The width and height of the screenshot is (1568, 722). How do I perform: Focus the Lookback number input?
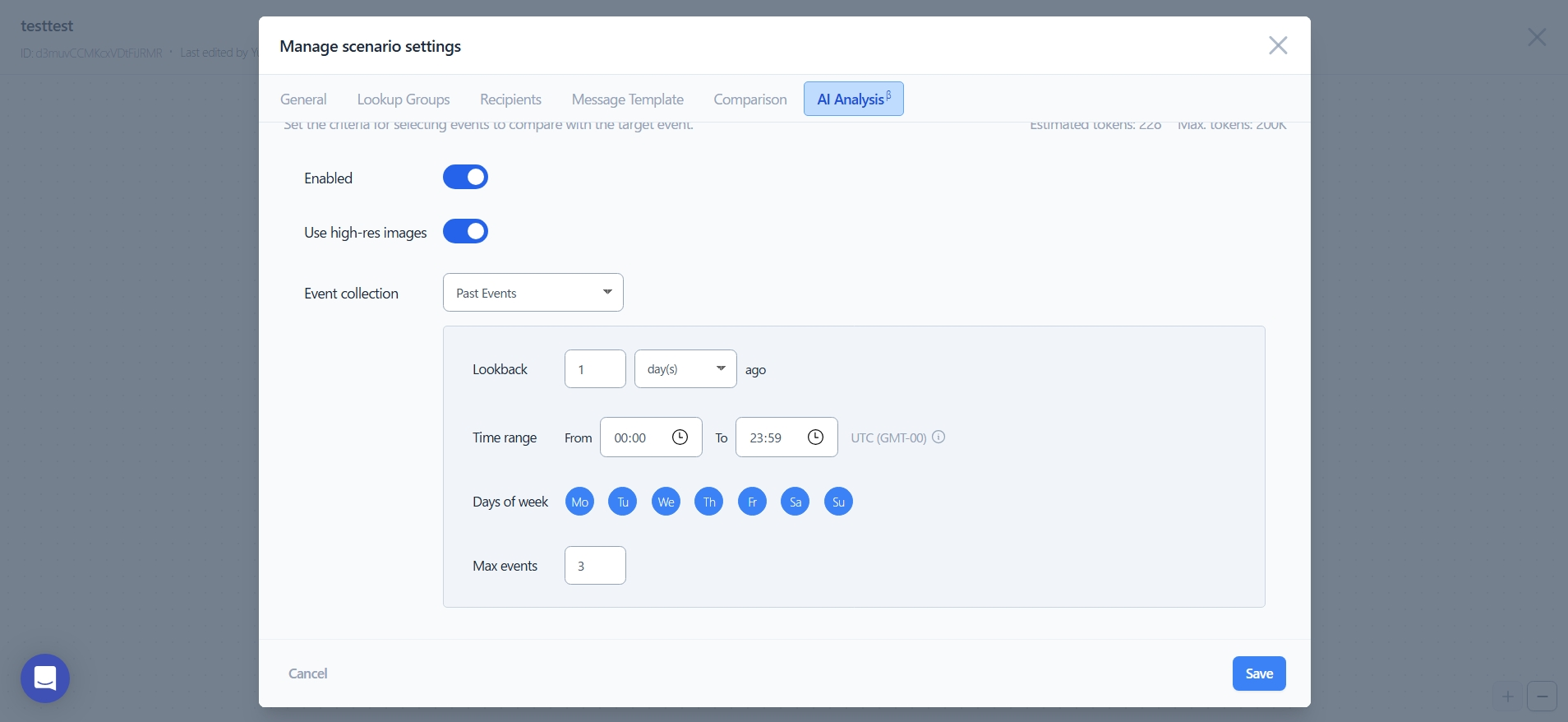595,369
